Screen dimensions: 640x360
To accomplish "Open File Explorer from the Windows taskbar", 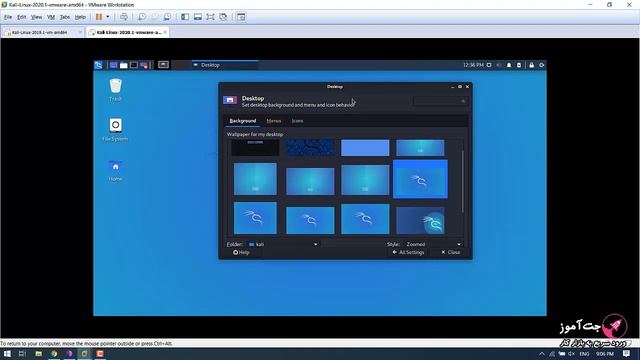I will point(38,354).
